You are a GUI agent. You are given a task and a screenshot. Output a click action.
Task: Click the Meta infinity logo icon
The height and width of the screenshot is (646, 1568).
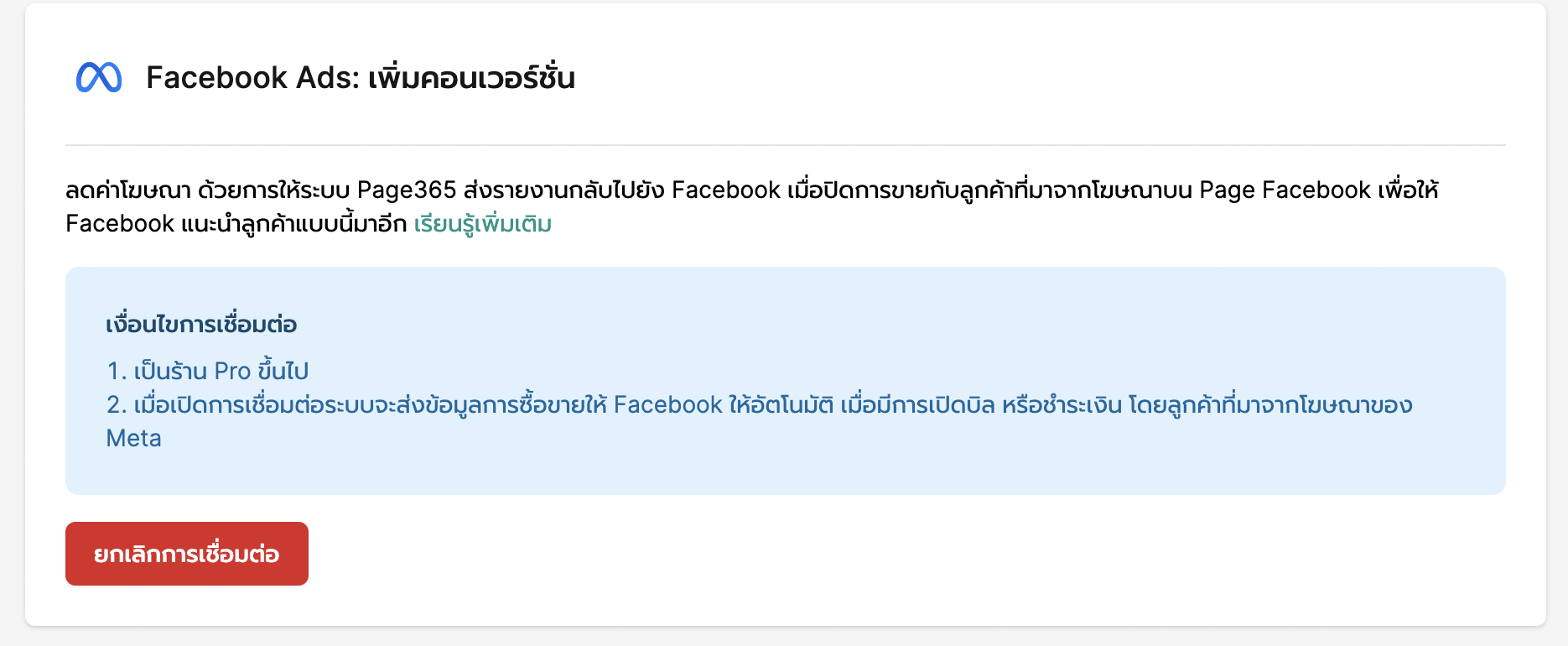[99, 77]
